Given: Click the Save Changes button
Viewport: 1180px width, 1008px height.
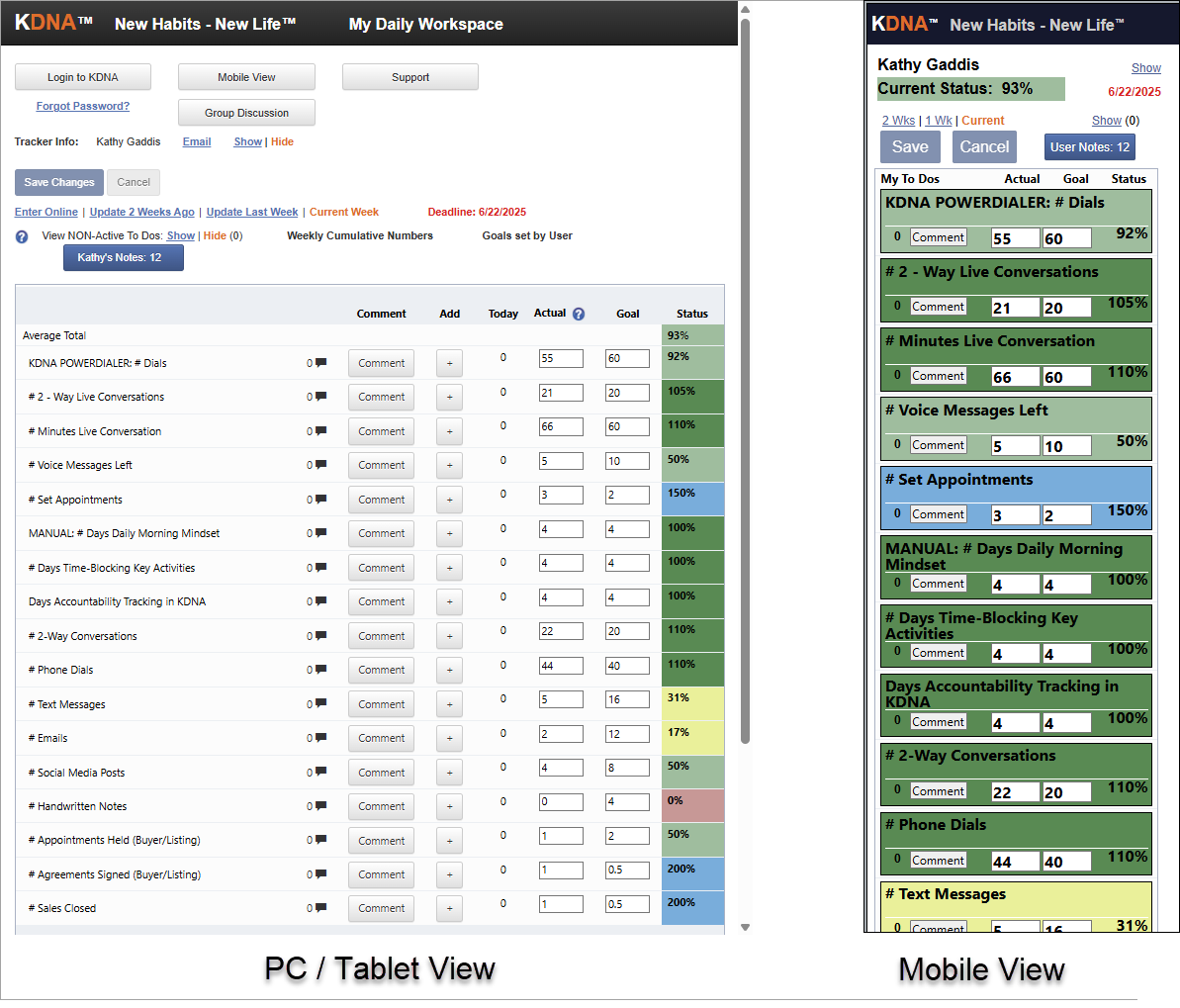Looking at the screenshot, I should (x=59, y=182).
